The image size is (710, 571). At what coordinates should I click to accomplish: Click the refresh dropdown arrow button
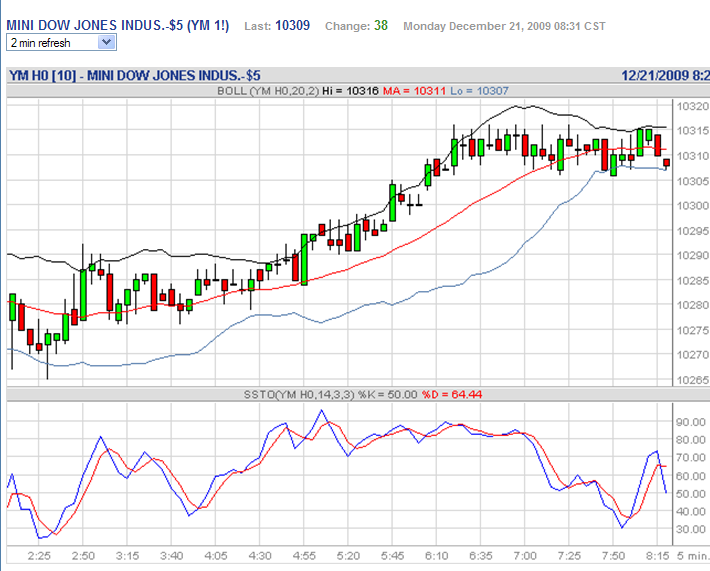coord(106,43)
